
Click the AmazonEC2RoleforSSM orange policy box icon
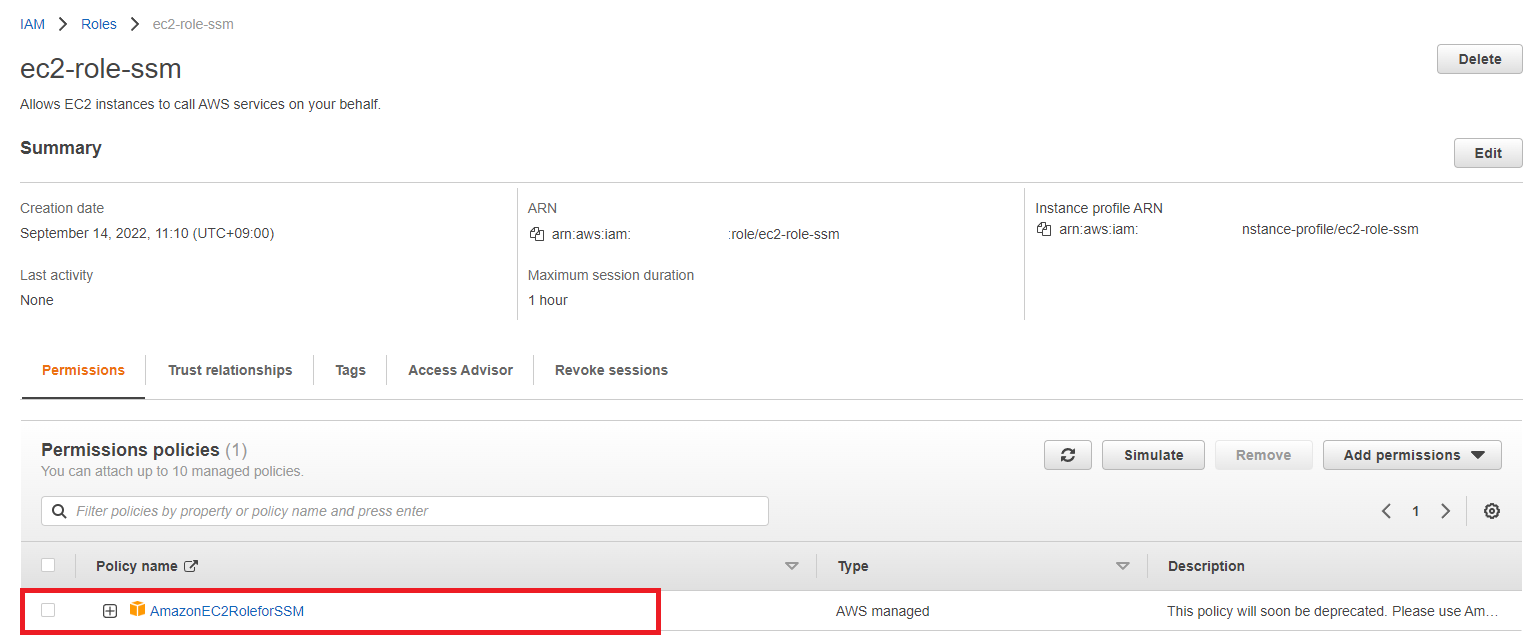[x=137, y=610]
